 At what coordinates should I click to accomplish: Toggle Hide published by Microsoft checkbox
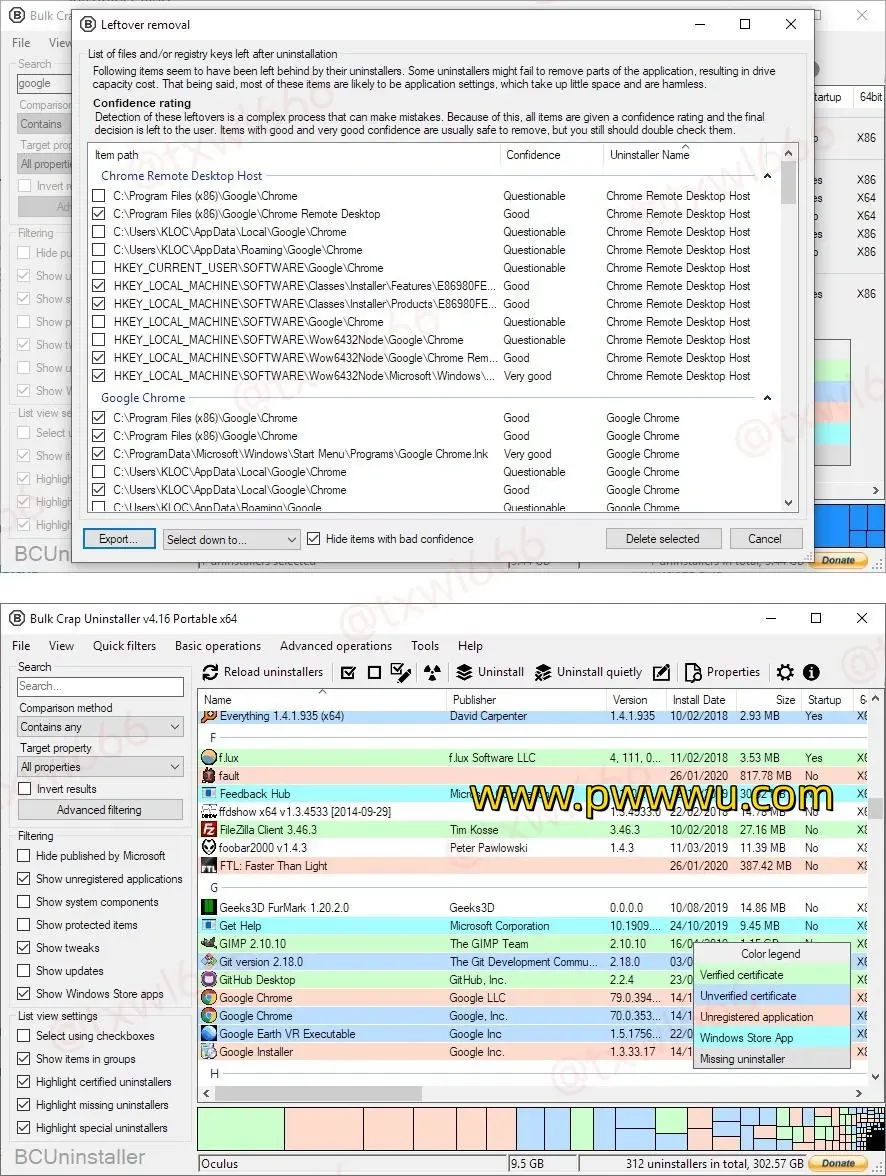point(24,856)
